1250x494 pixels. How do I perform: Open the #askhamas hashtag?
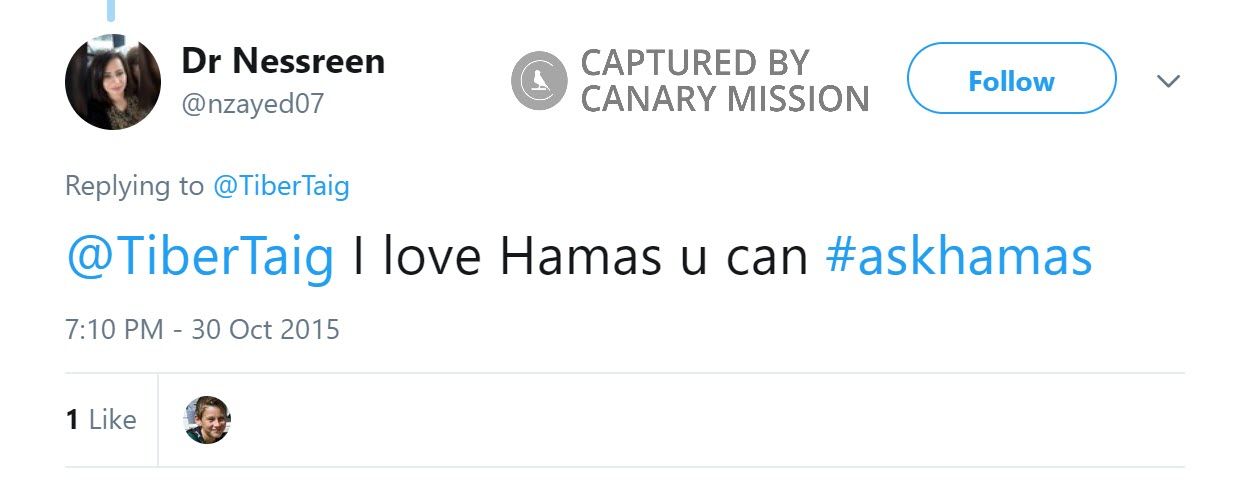coord(958,258)
